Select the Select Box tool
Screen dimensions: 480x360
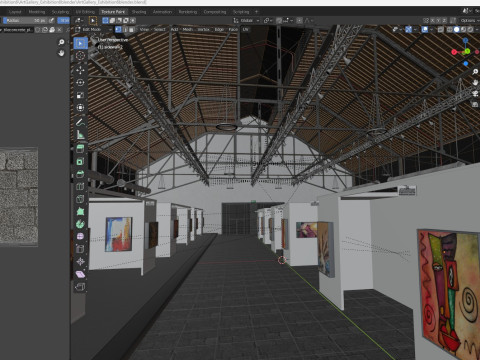[80, 43]
